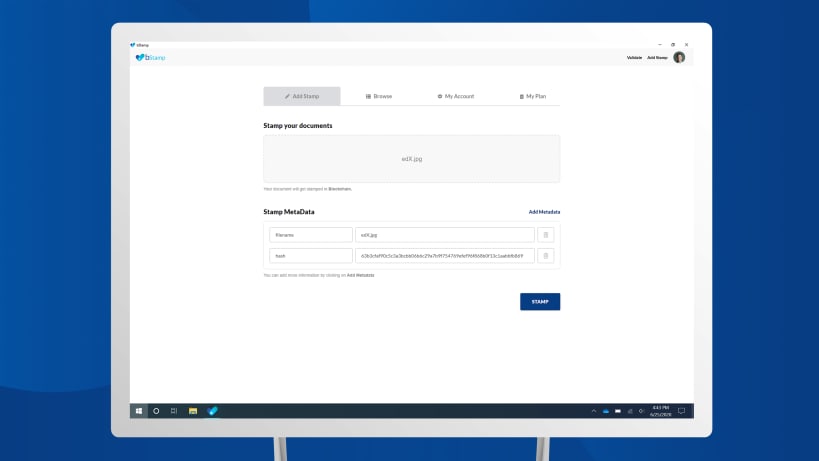
Task: Restore down the bStamp window
Action: point(673,45)
